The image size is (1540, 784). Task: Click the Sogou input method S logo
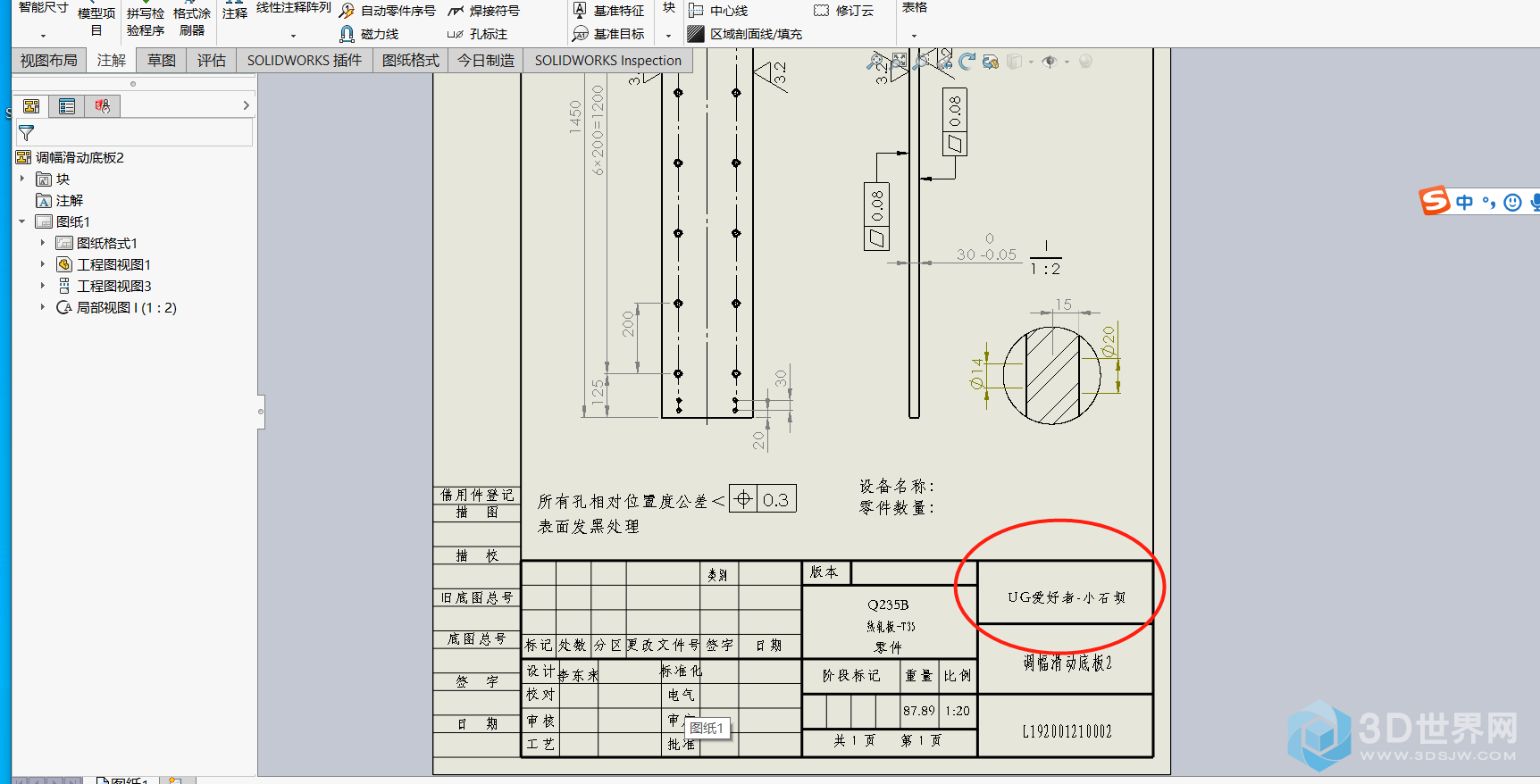click(x=1435, y=201)
